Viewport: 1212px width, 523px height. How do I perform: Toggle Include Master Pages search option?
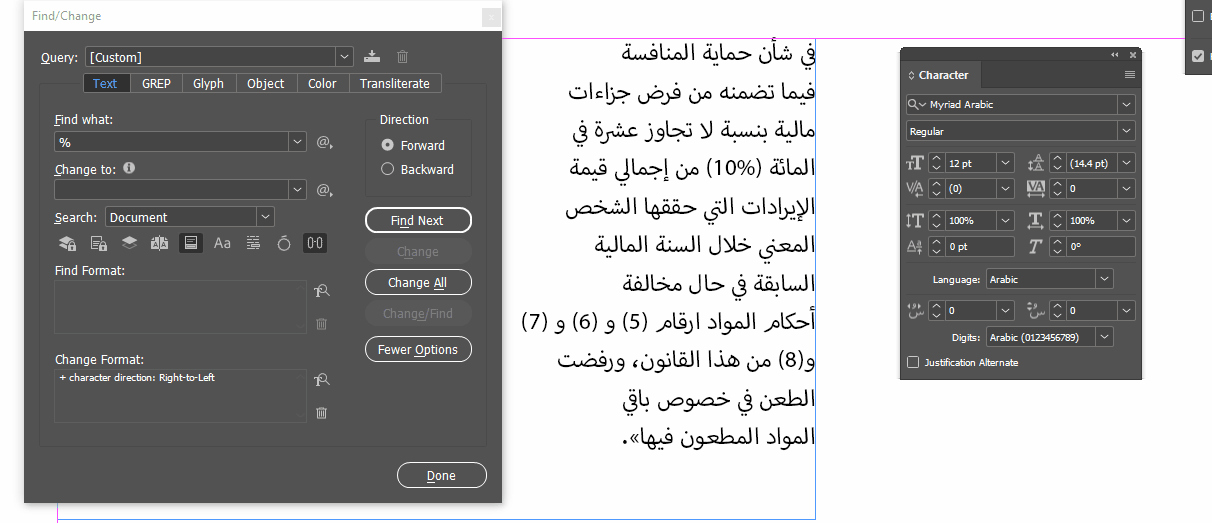pyautogui.click(x=160, y=243)
